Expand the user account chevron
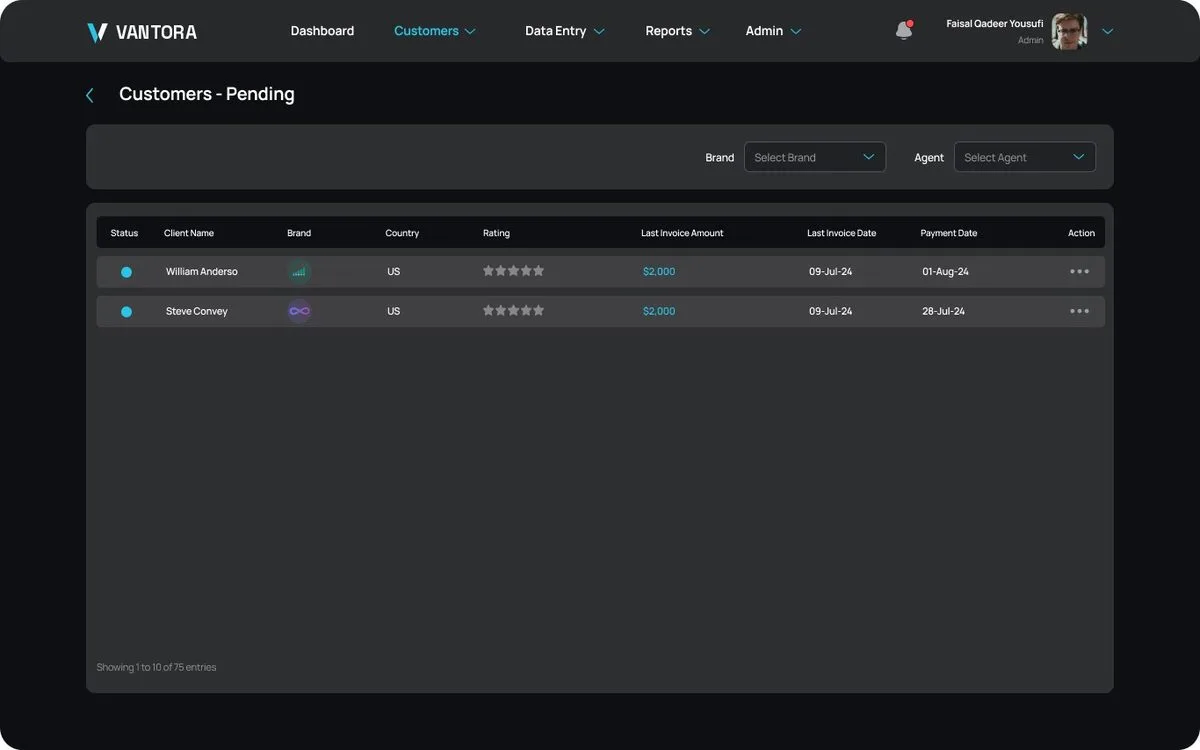Screen dimensions: 1200x750 pos(1107,31)
